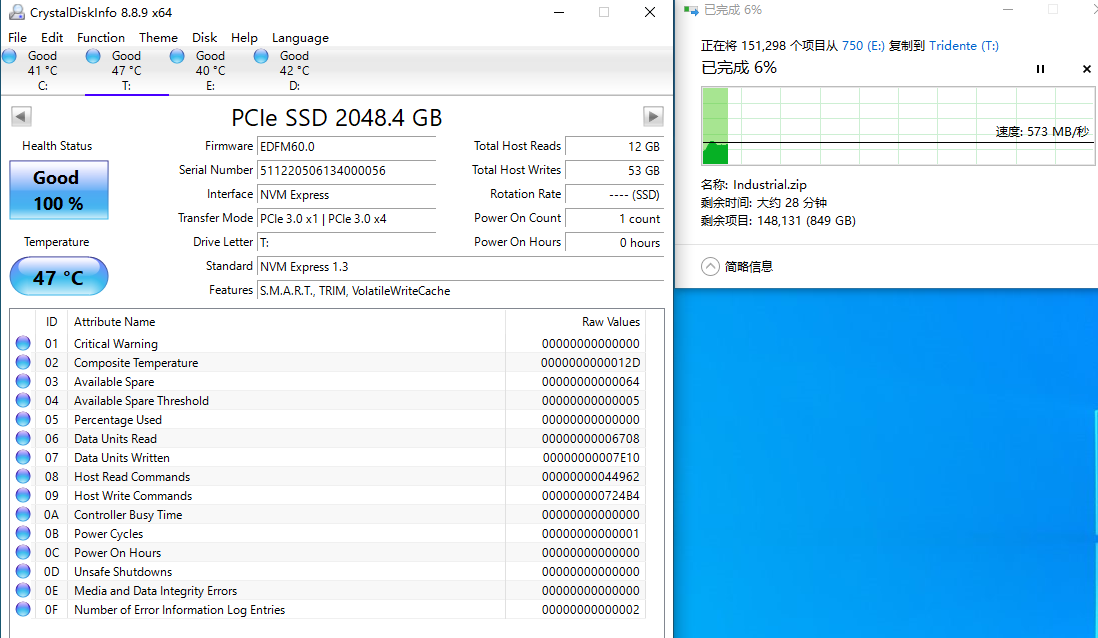Click the Power On Hours value 0 hours
The image size is (1098, 638).
[x=614, y=242]
